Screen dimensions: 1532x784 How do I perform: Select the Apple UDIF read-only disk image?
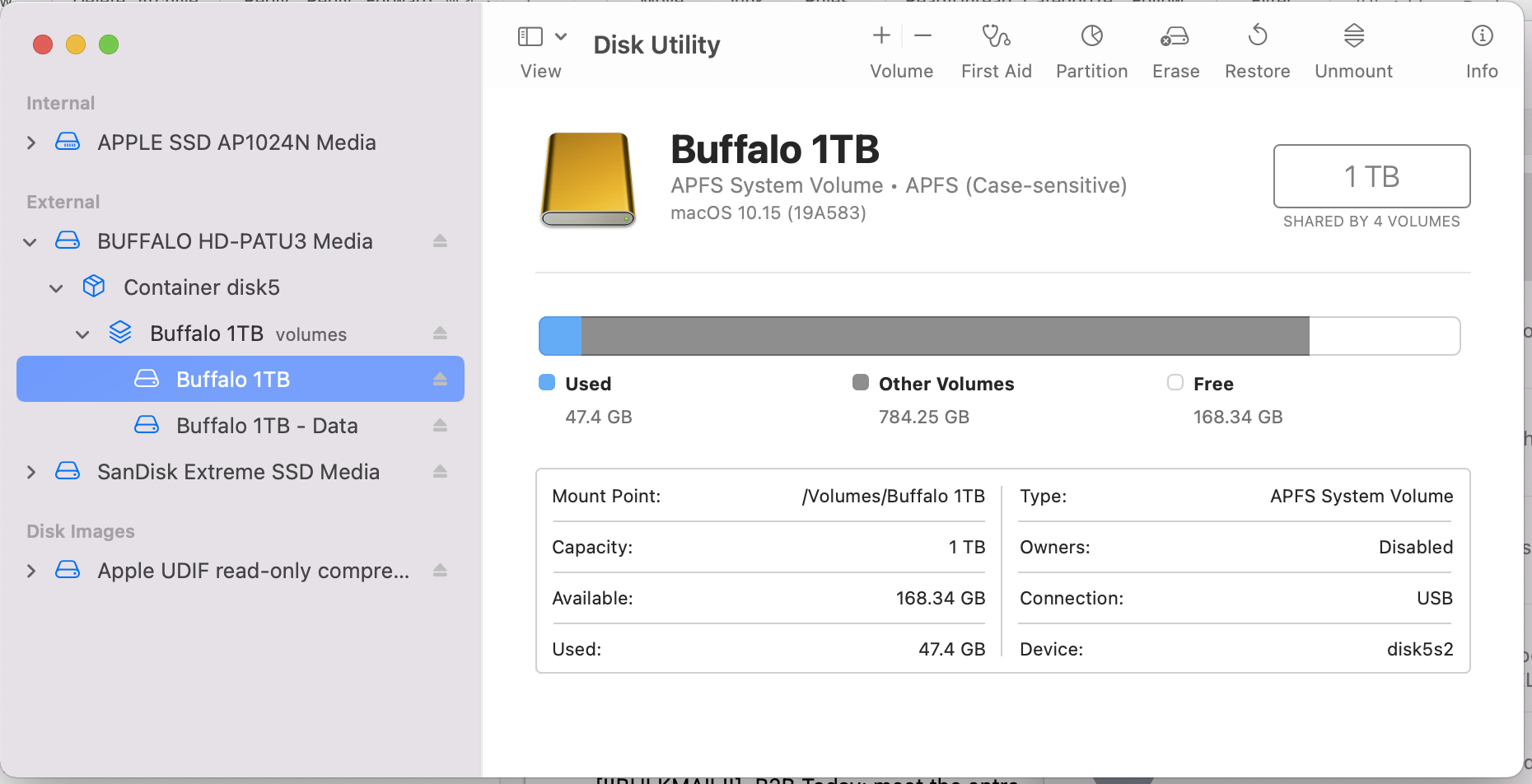253,571
